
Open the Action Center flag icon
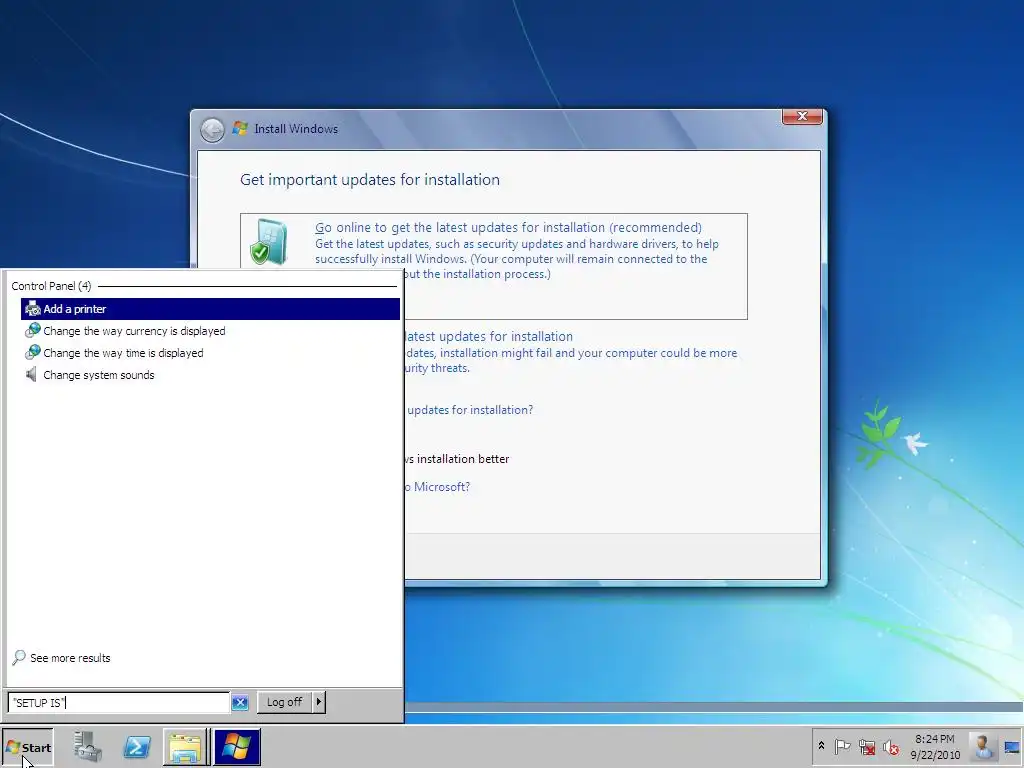click(x=842, y=746)
